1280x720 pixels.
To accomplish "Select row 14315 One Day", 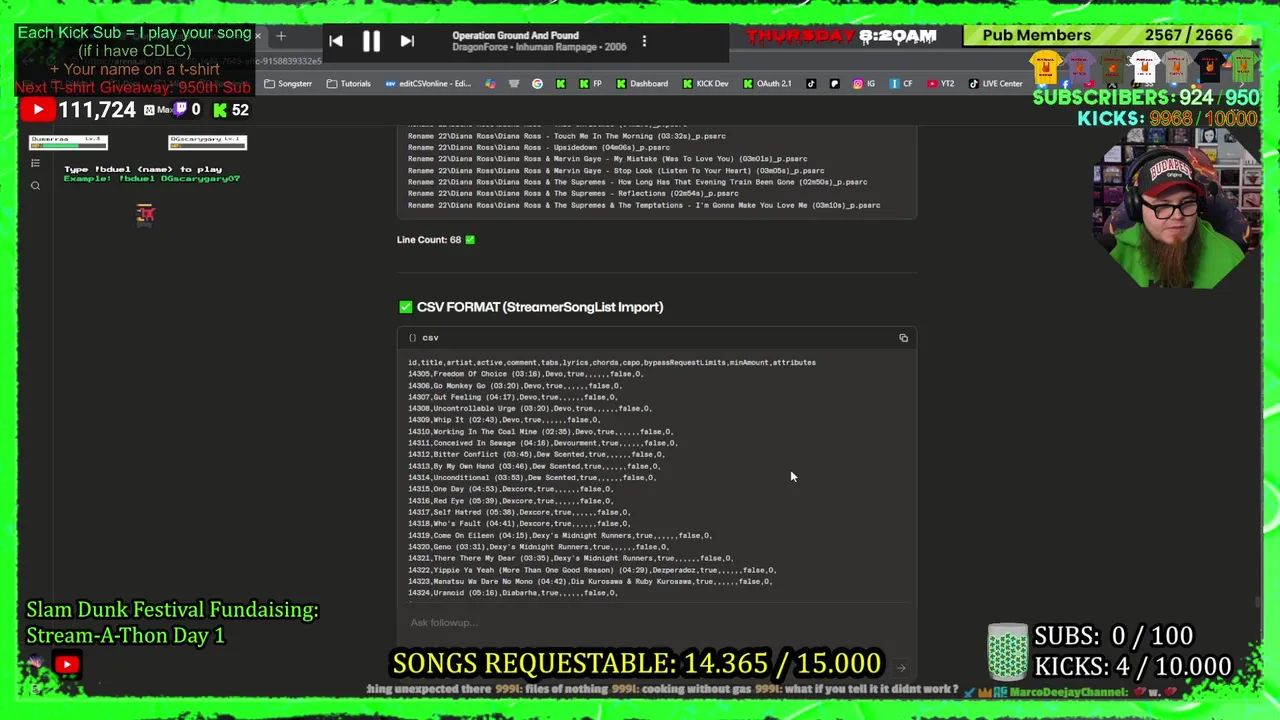I will pyautogui.click(x=510, y=489).
